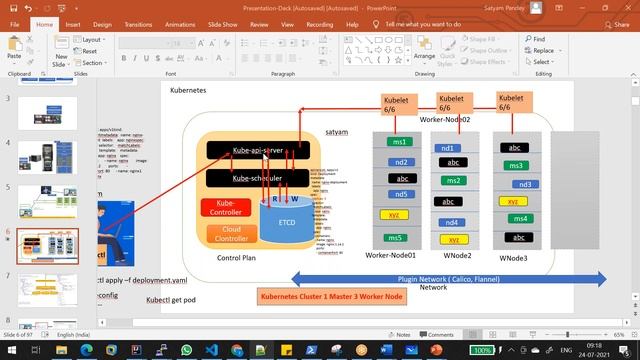Toggle Underline formatting
This screenshot has height=360, width=640.
pos(146,58)
